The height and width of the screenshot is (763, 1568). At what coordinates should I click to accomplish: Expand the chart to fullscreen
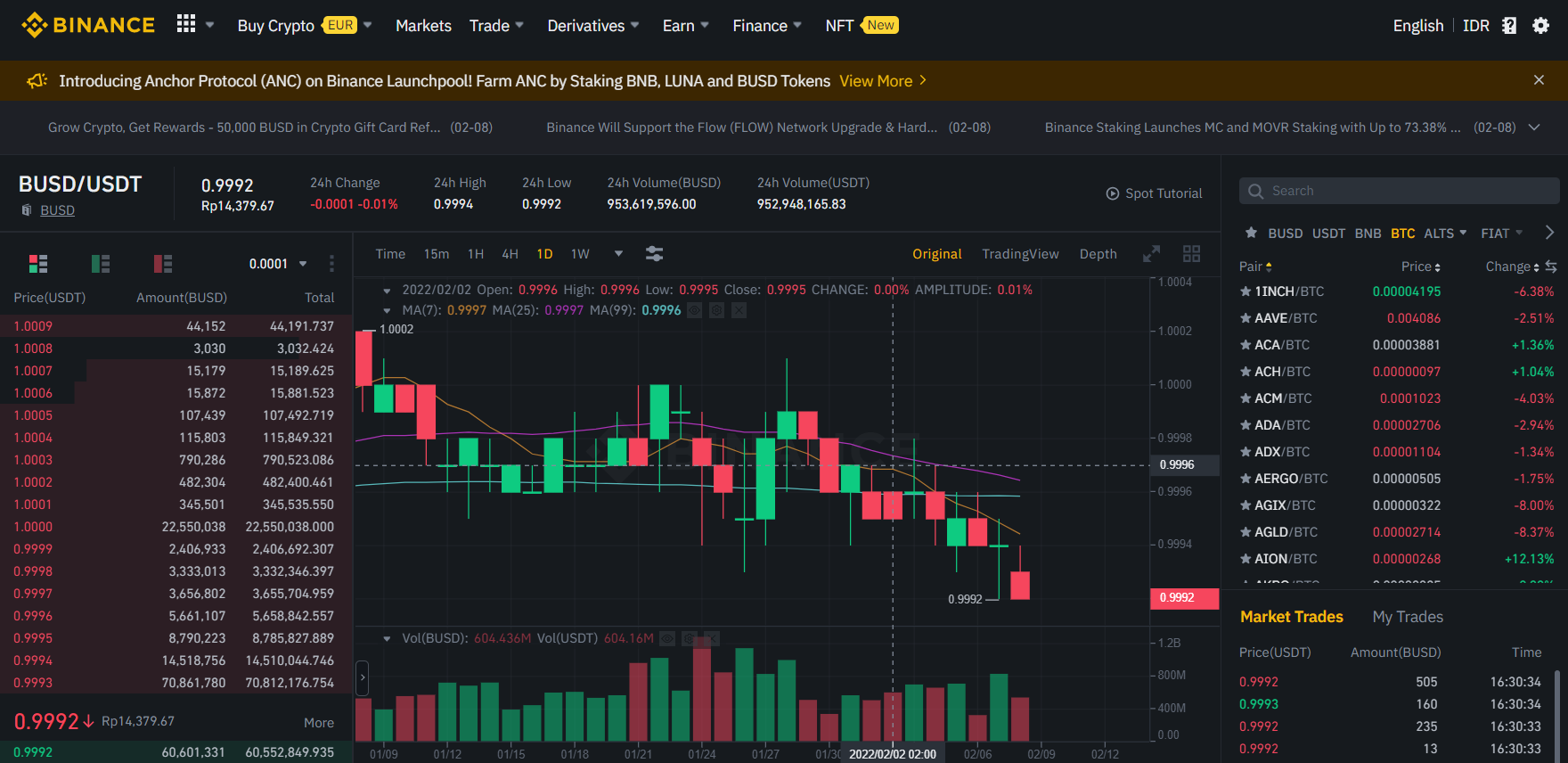click(1151, 254)
